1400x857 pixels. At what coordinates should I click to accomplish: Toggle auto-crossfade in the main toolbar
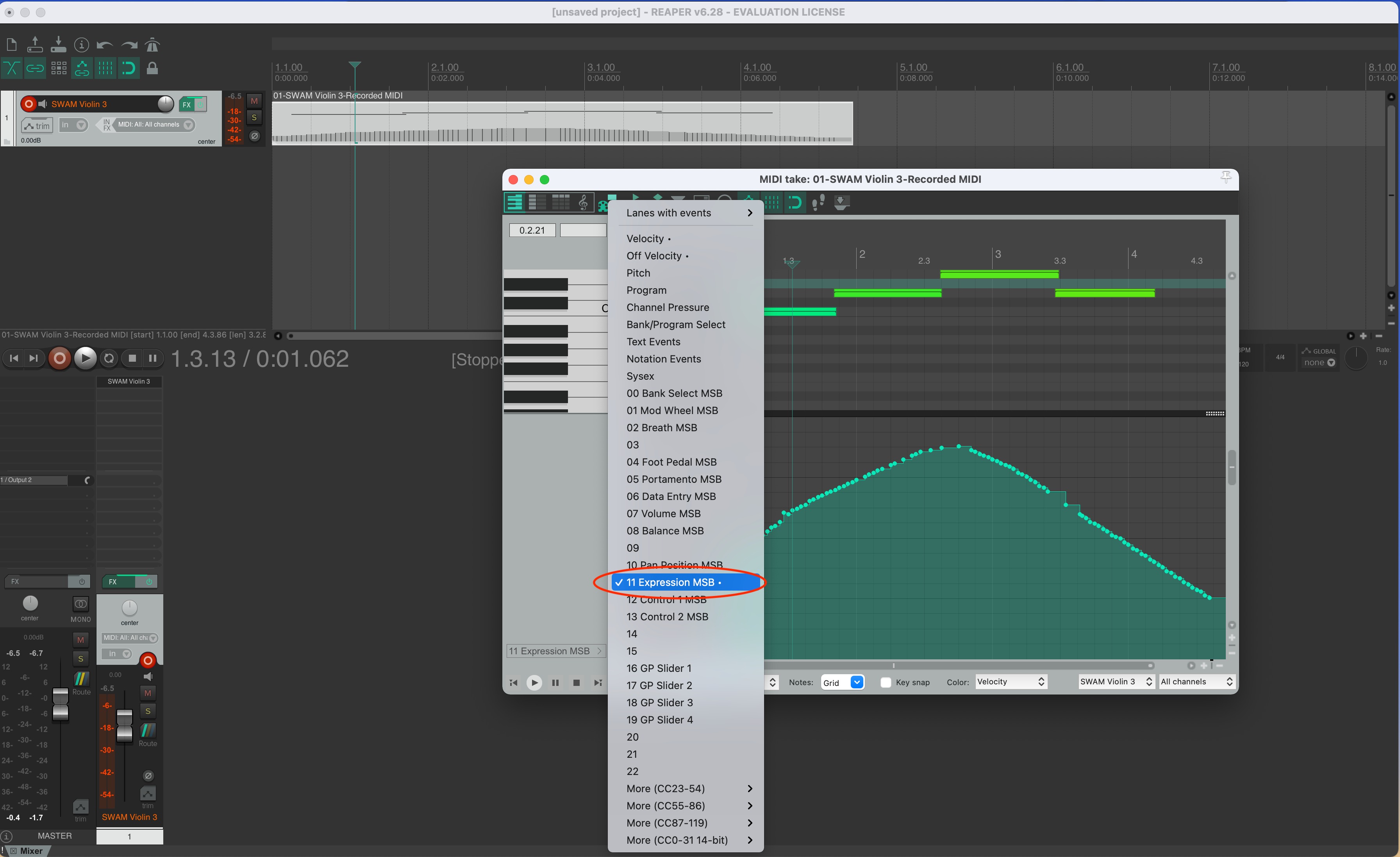(11, 69)
